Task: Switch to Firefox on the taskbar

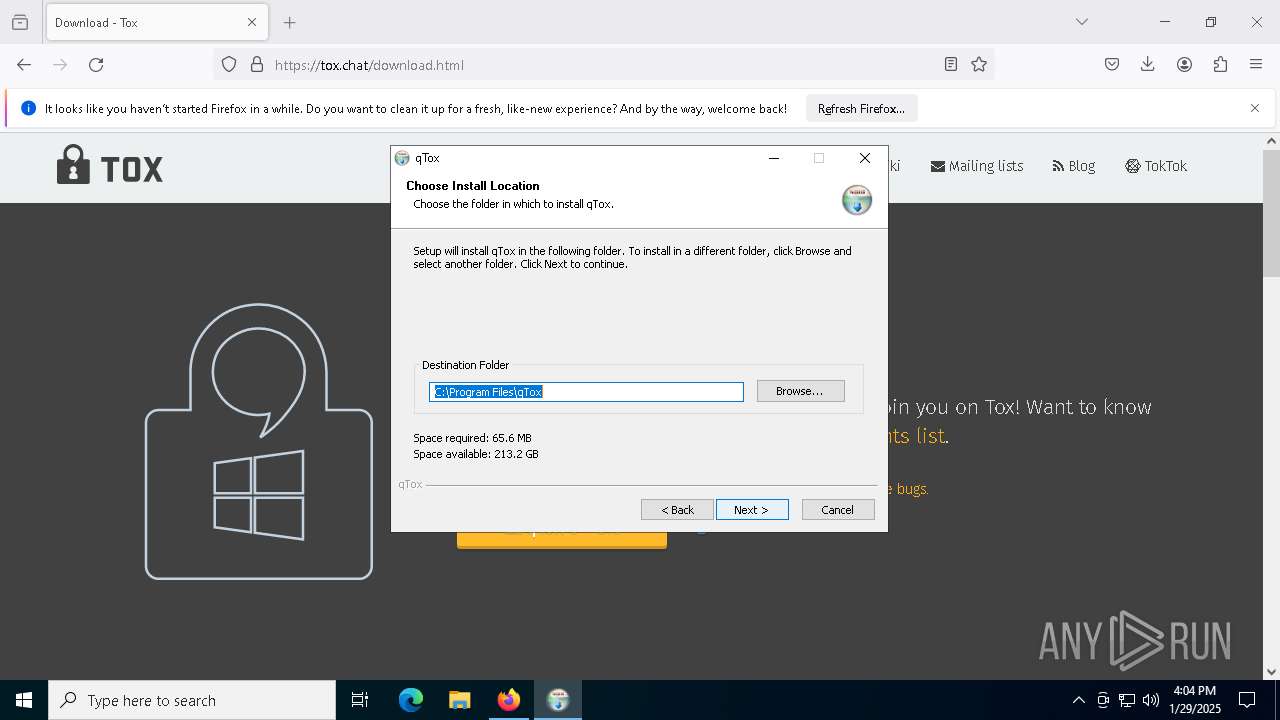Action: (508, 700)
